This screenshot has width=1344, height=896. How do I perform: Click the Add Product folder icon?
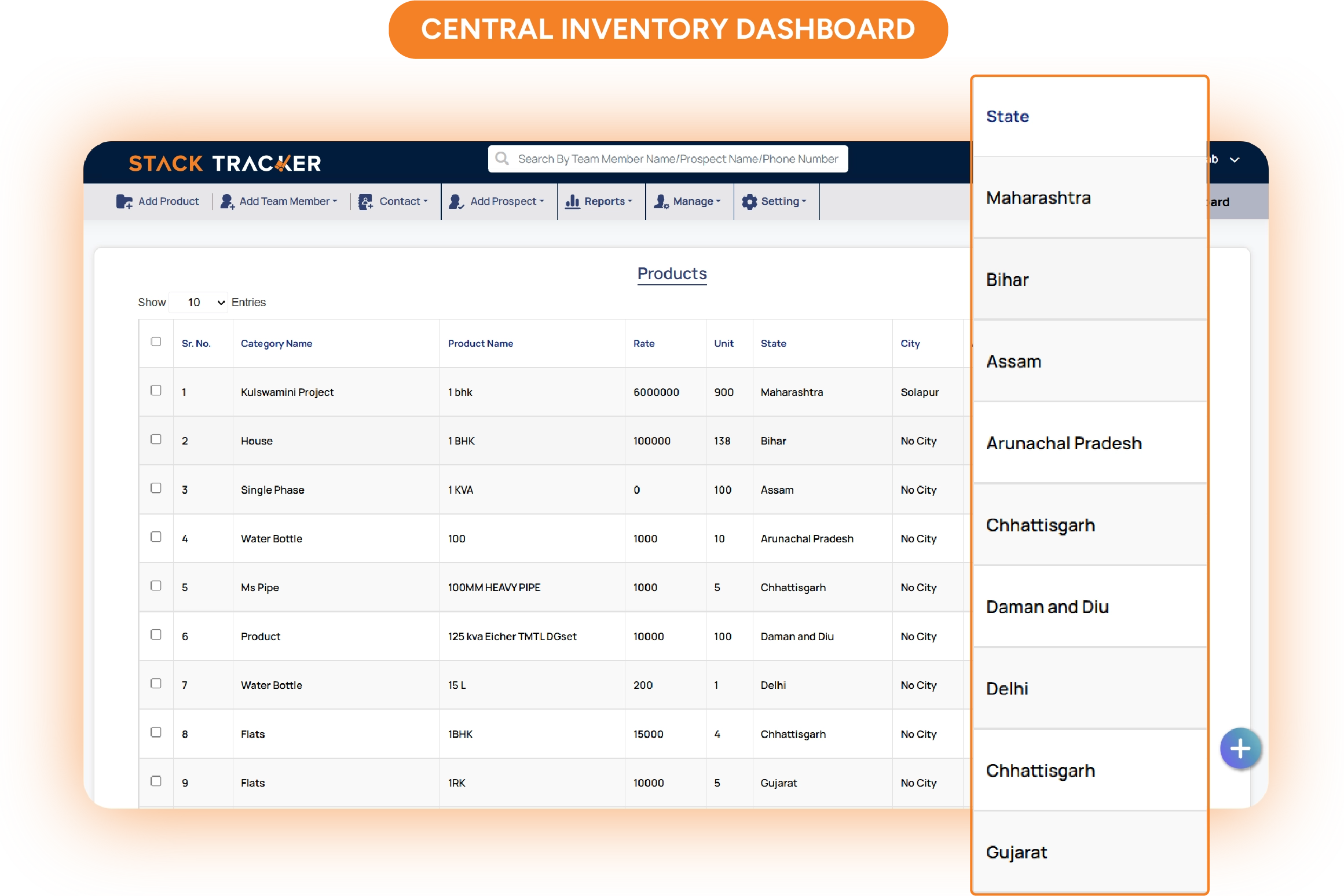pos(124,201)
